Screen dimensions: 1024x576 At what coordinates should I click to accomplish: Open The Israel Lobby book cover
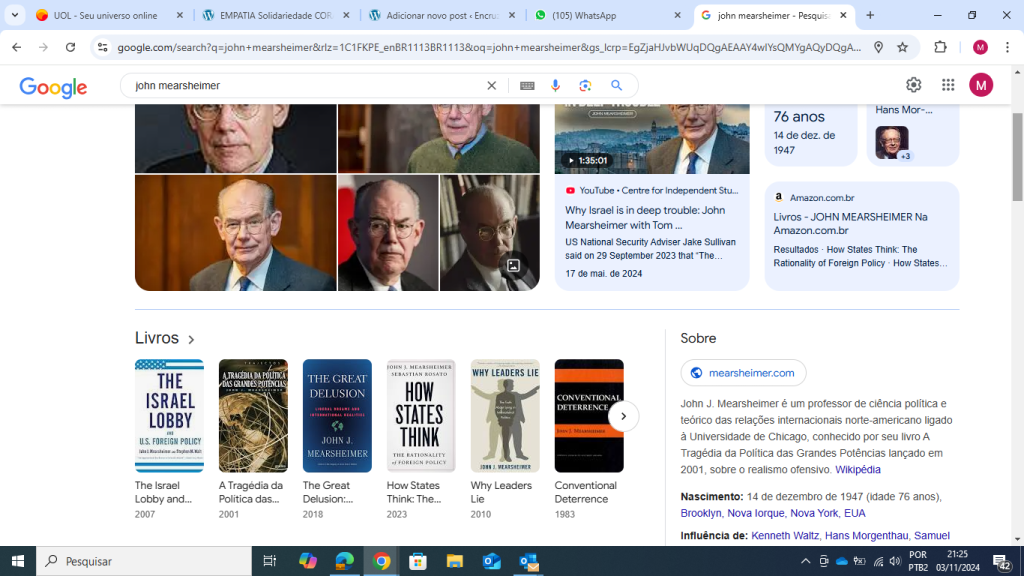[x=169, y=416]
